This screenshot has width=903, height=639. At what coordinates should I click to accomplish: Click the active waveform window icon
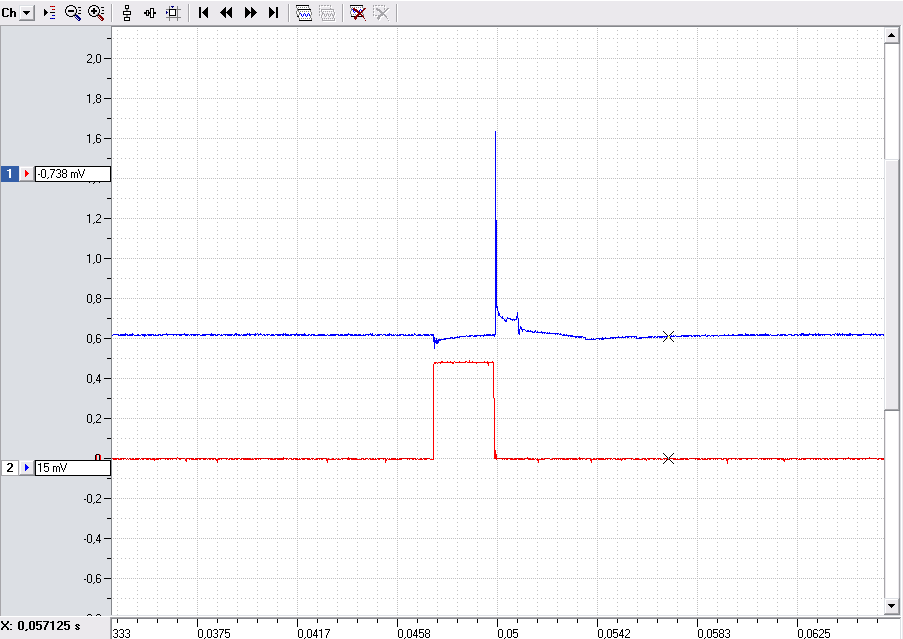[303, 13]
